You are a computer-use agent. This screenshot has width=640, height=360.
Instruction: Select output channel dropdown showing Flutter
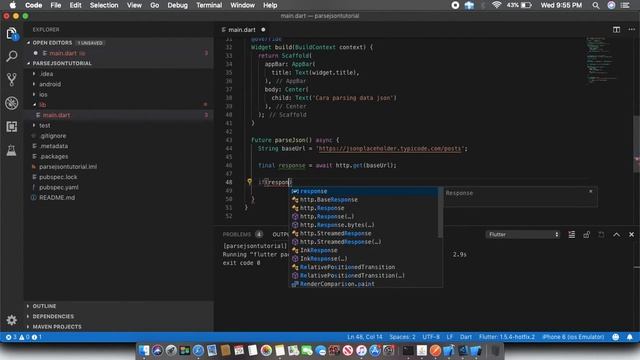[x=523, y=234]
